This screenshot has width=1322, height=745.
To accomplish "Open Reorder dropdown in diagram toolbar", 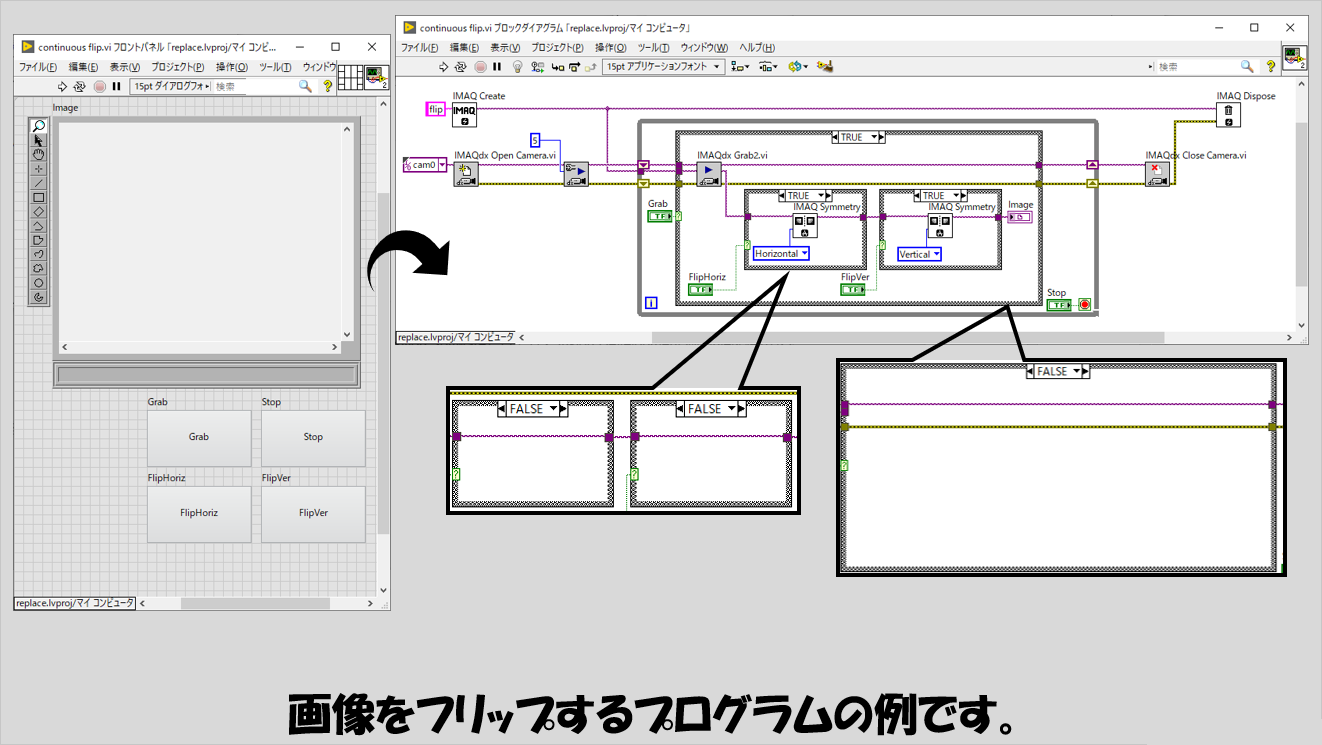I will [797, 67].
